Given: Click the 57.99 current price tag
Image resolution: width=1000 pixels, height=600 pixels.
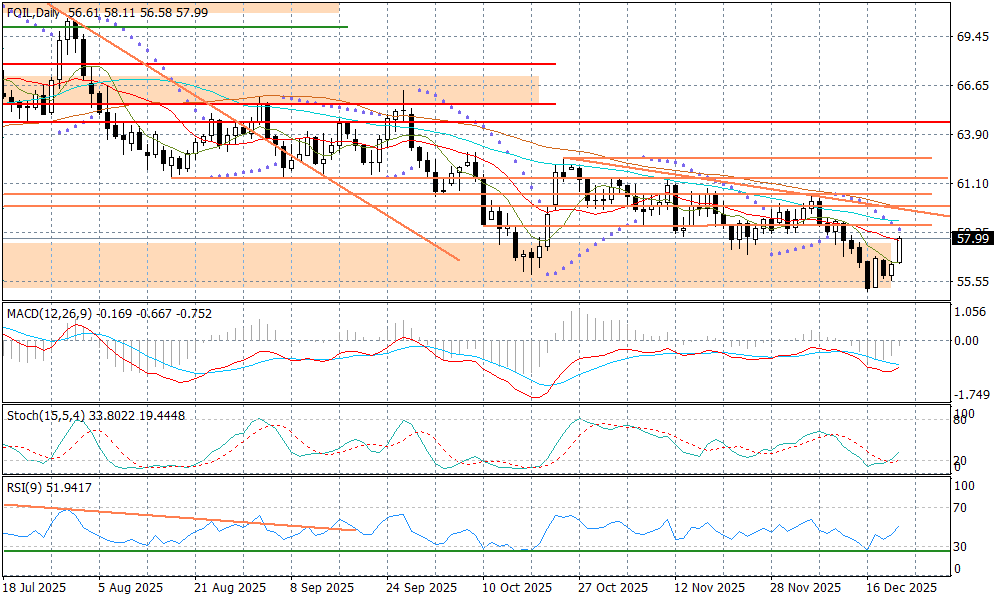Looking at the screenshot, I should tap(972, 238).
